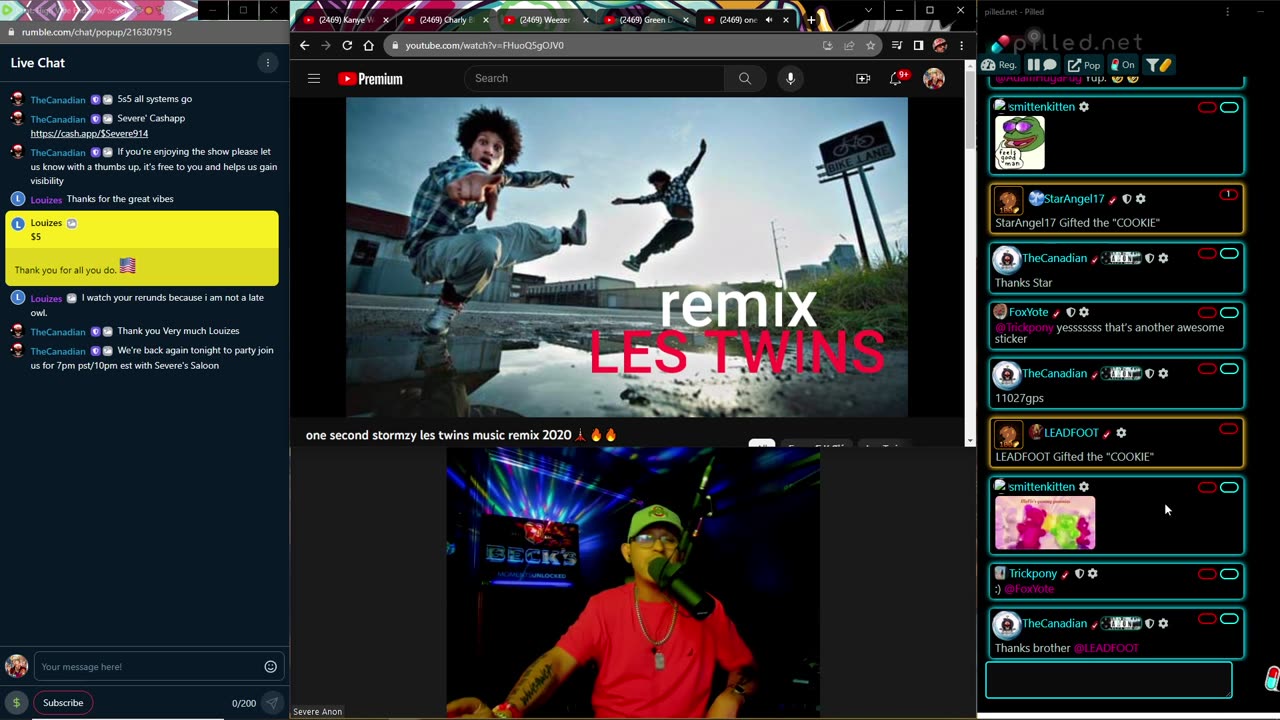The image size is (1280, 720).
Task: Open the browser home page
Action: [368, 45]
